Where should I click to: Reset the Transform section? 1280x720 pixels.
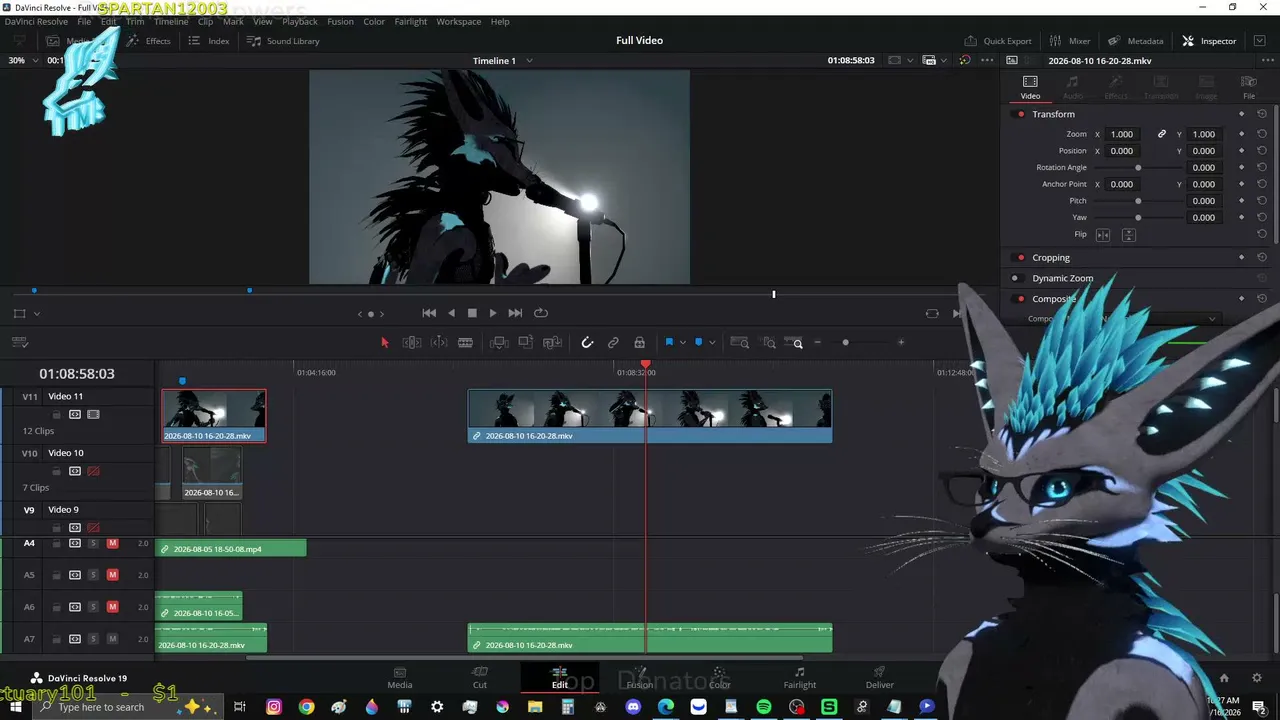(x=1262, y=114)
